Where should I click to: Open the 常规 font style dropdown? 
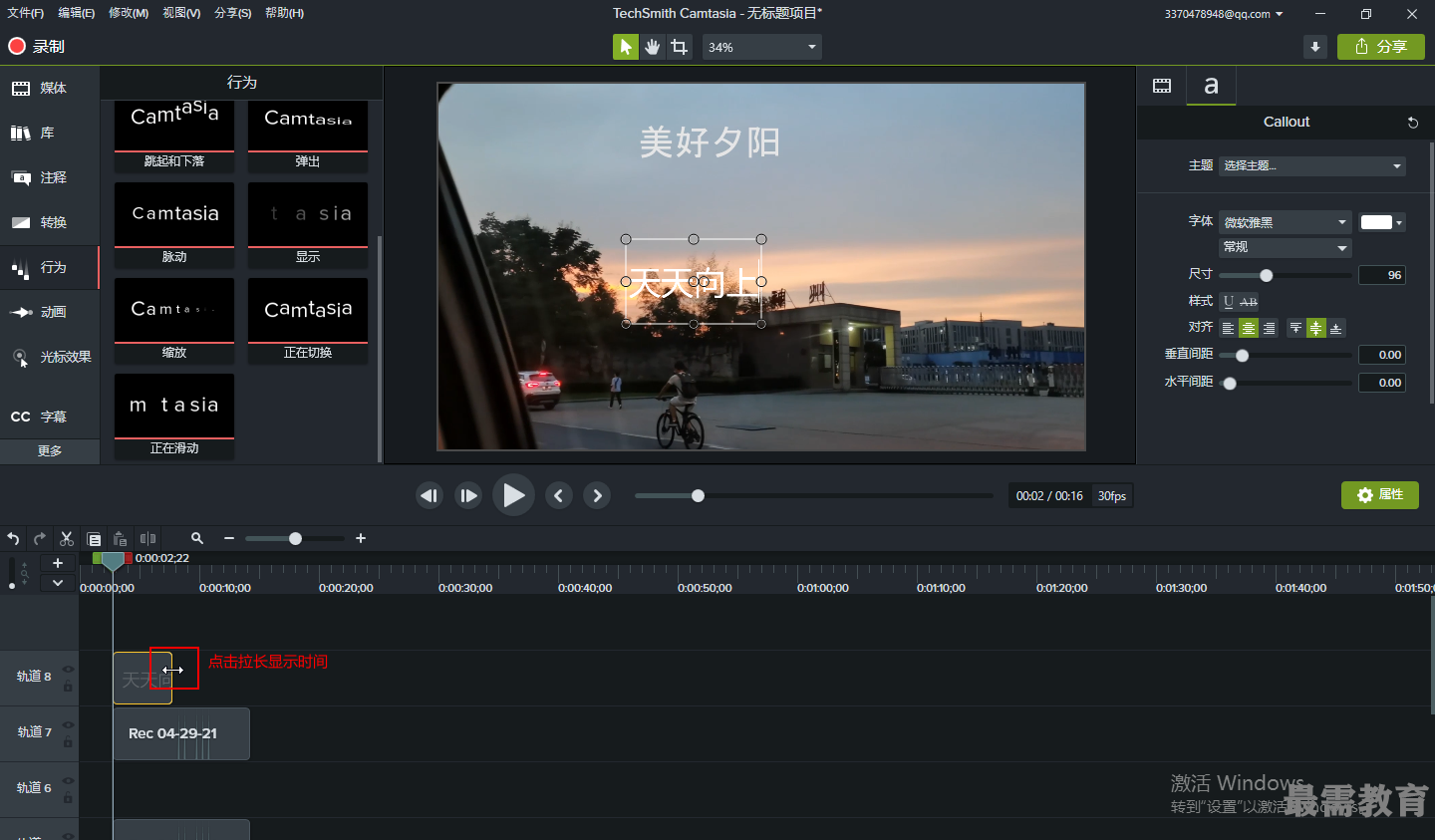coord(1286,247)
